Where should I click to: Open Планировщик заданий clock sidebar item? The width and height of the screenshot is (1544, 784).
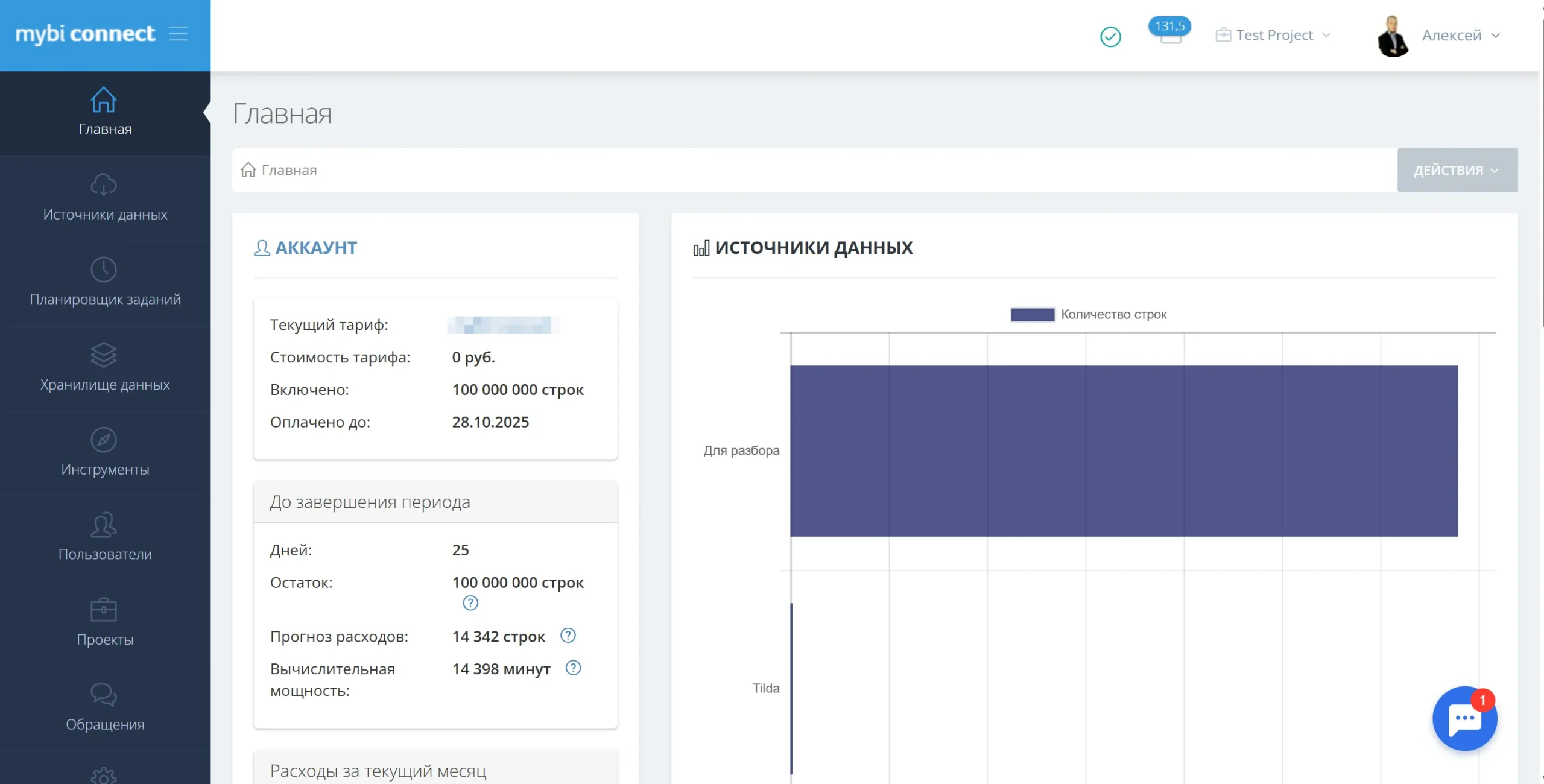pyautogui.click(x=105, y=282)
